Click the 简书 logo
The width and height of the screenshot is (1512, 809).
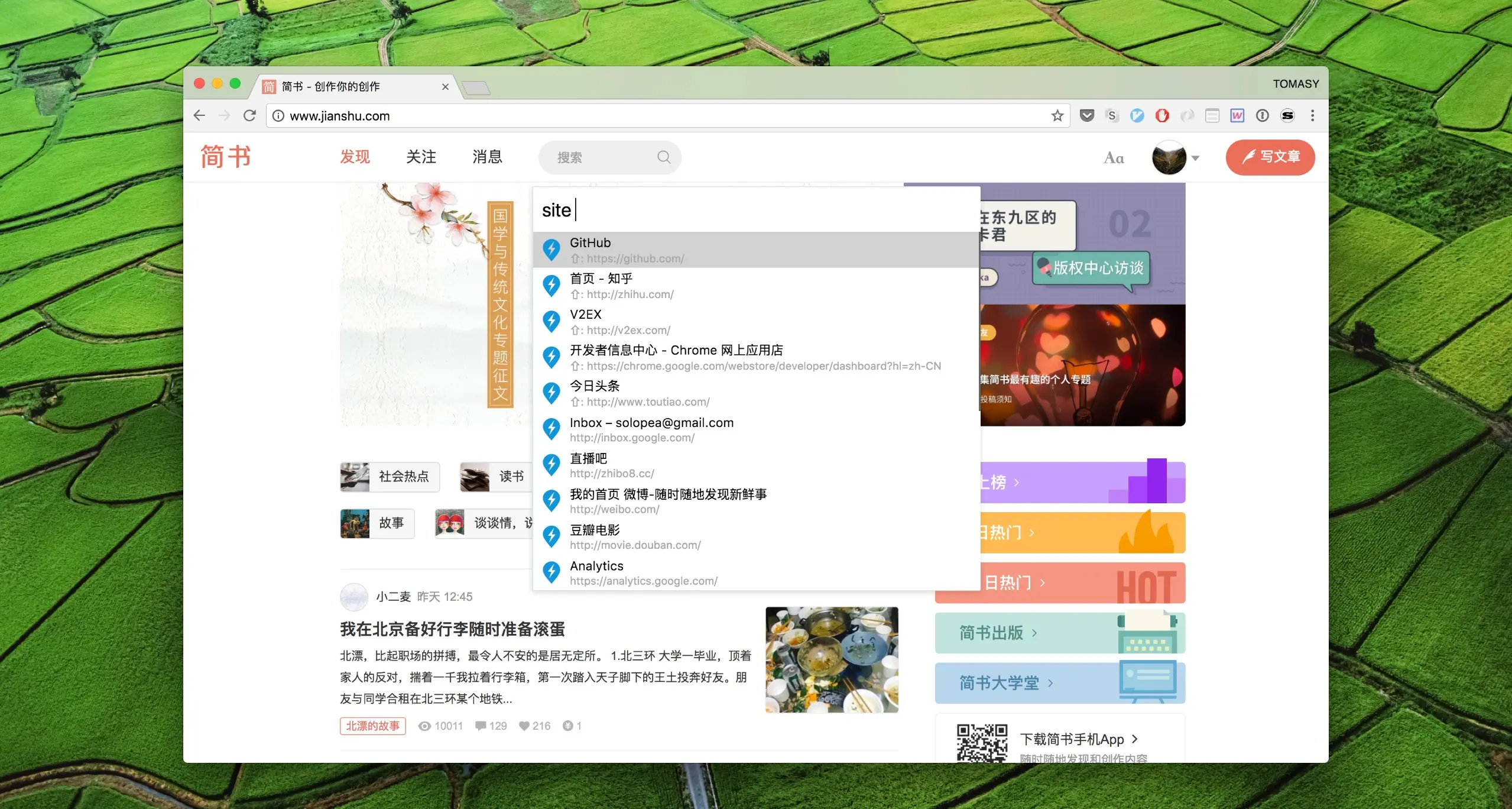225,156
